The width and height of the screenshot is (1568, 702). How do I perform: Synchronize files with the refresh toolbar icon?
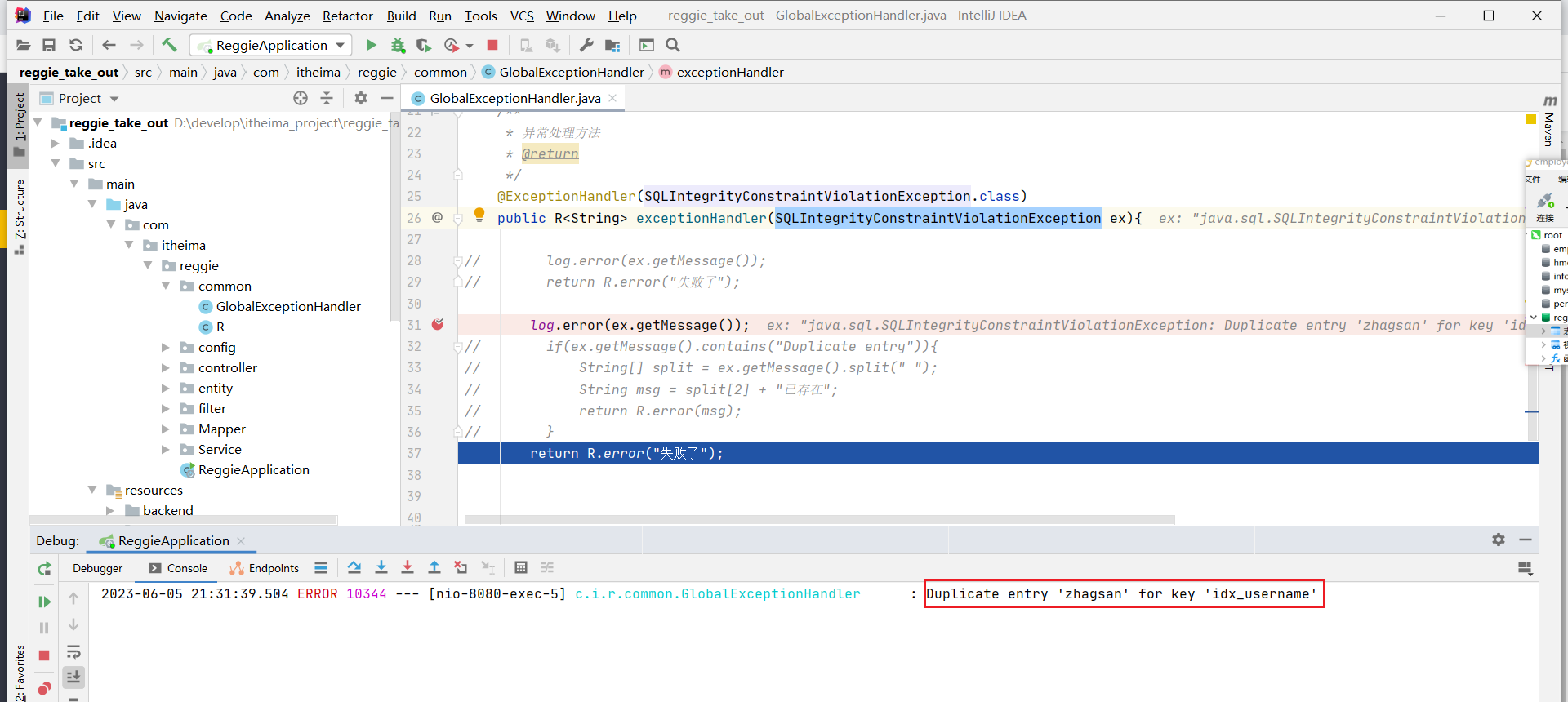point(76,45)
